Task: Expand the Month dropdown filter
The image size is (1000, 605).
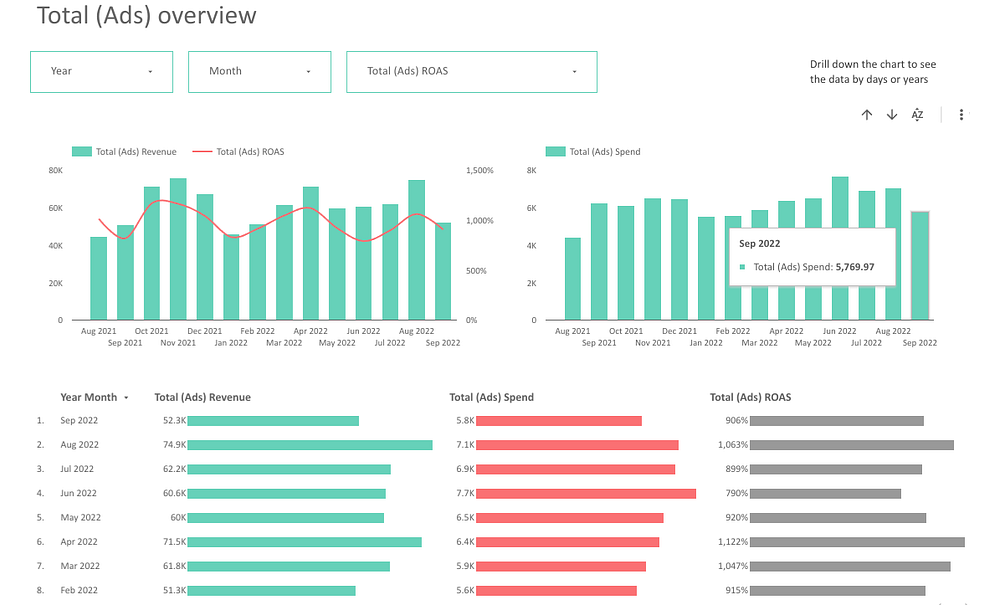Action: [260, 71]
